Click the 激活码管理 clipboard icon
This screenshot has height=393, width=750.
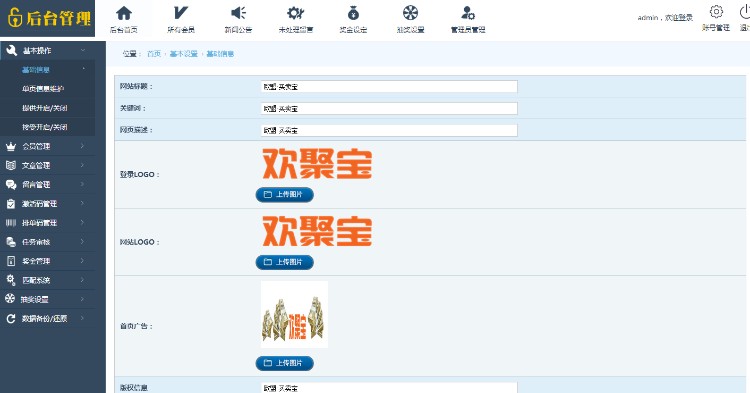11,204
